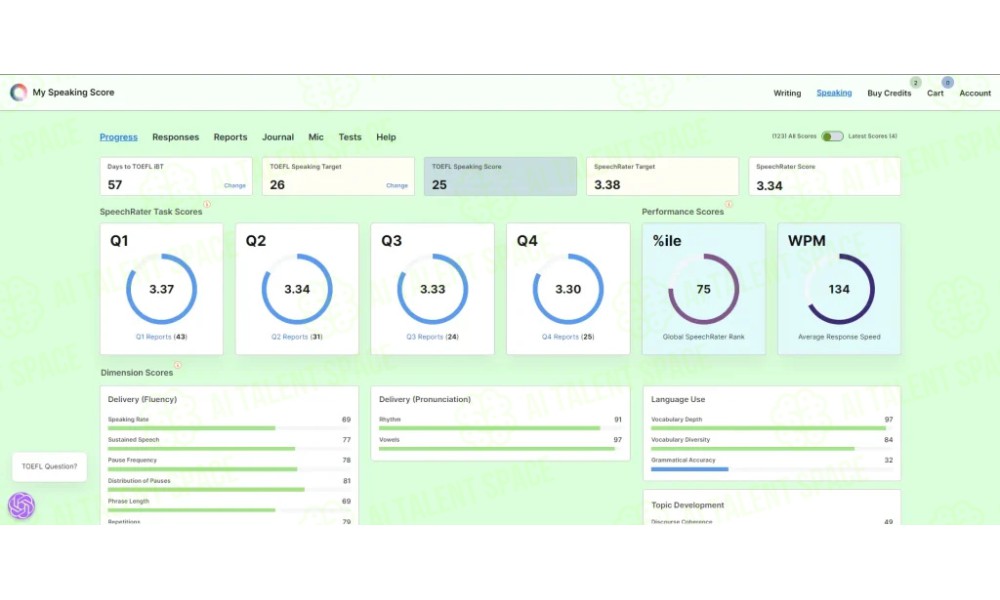
Task: Click the My Speaking Score logo icon
Action: coord(18,92)
